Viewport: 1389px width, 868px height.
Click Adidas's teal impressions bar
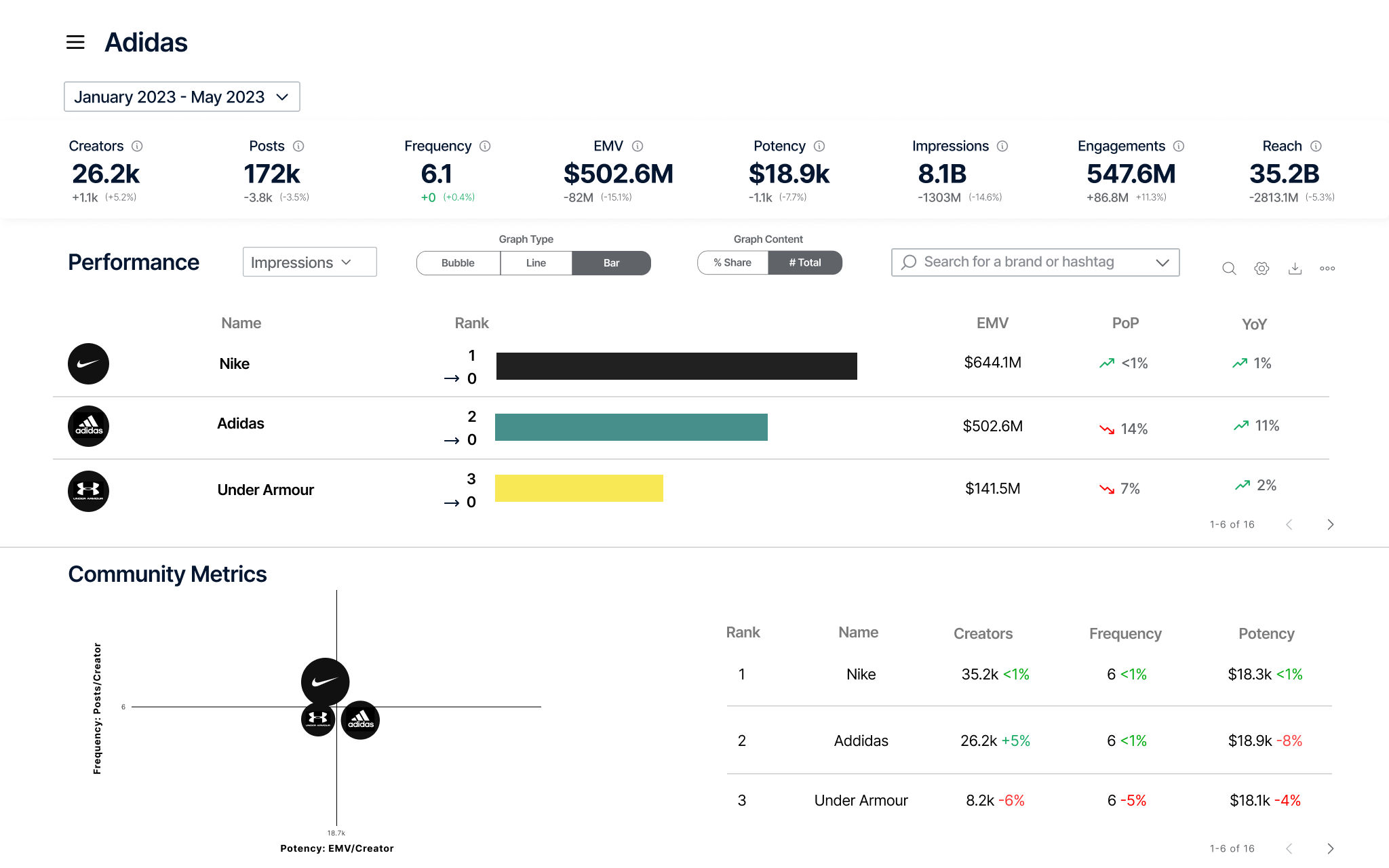pos(631,427)
